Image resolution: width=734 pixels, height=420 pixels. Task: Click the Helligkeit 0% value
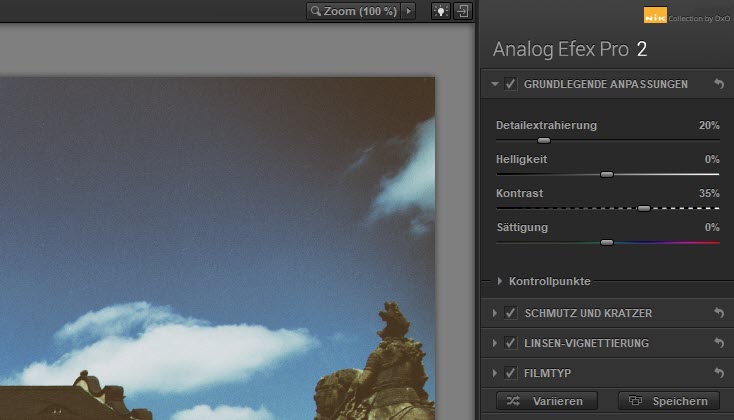(712, 160)
